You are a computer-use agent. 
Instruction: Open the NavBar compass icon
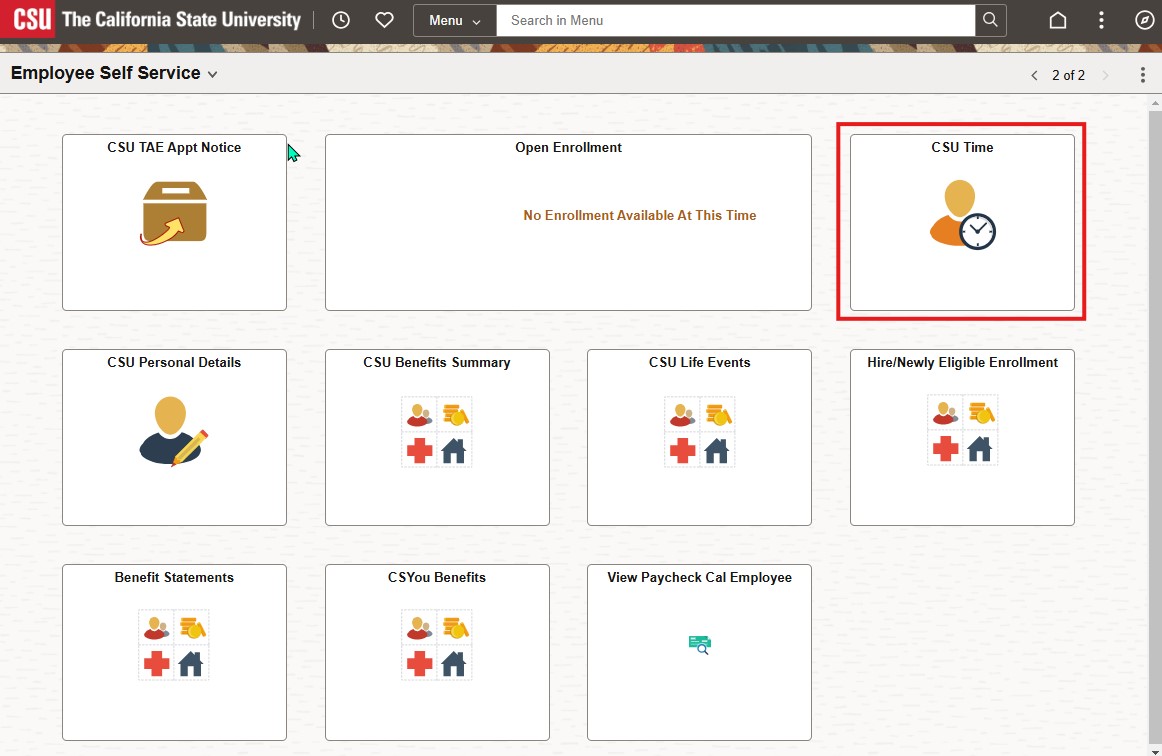[1144, 20]
